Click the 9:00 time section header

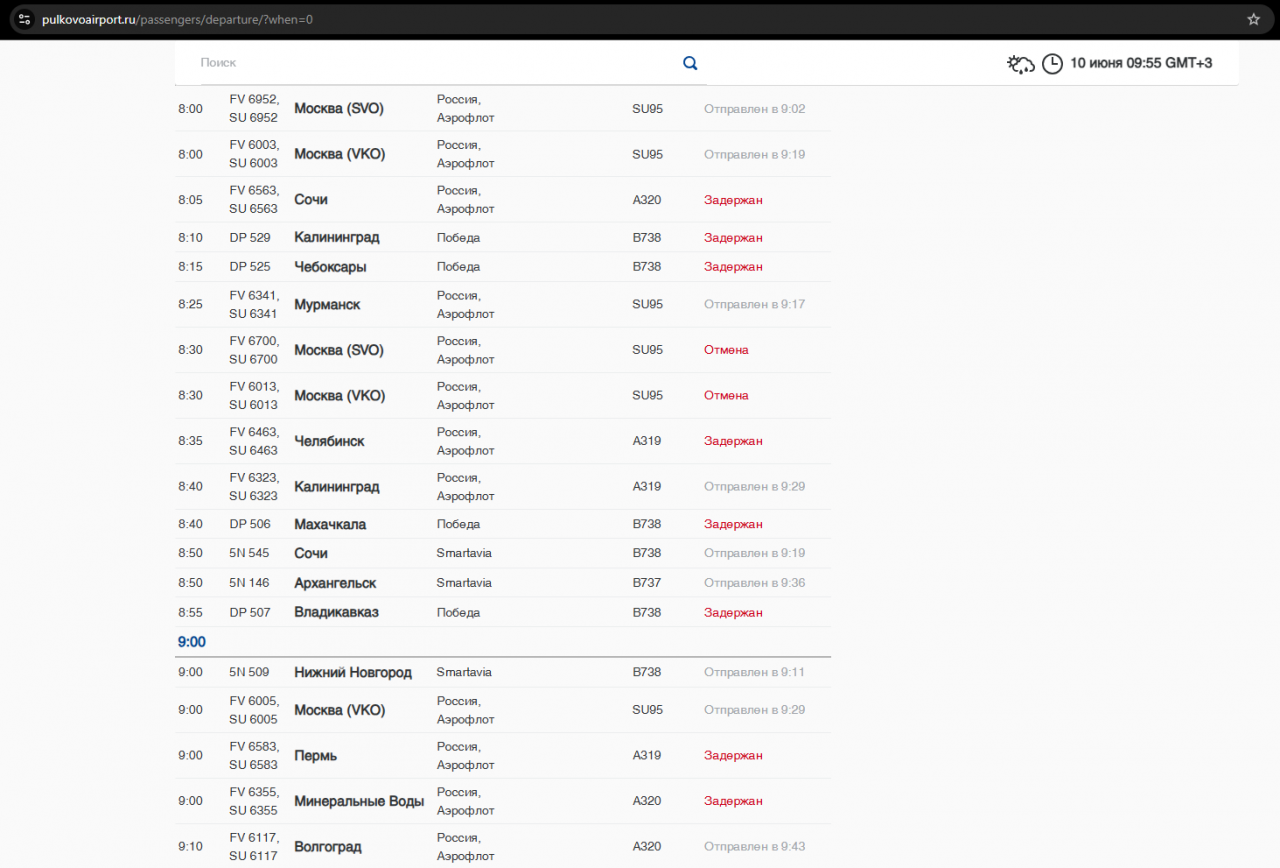coord(192,642)
